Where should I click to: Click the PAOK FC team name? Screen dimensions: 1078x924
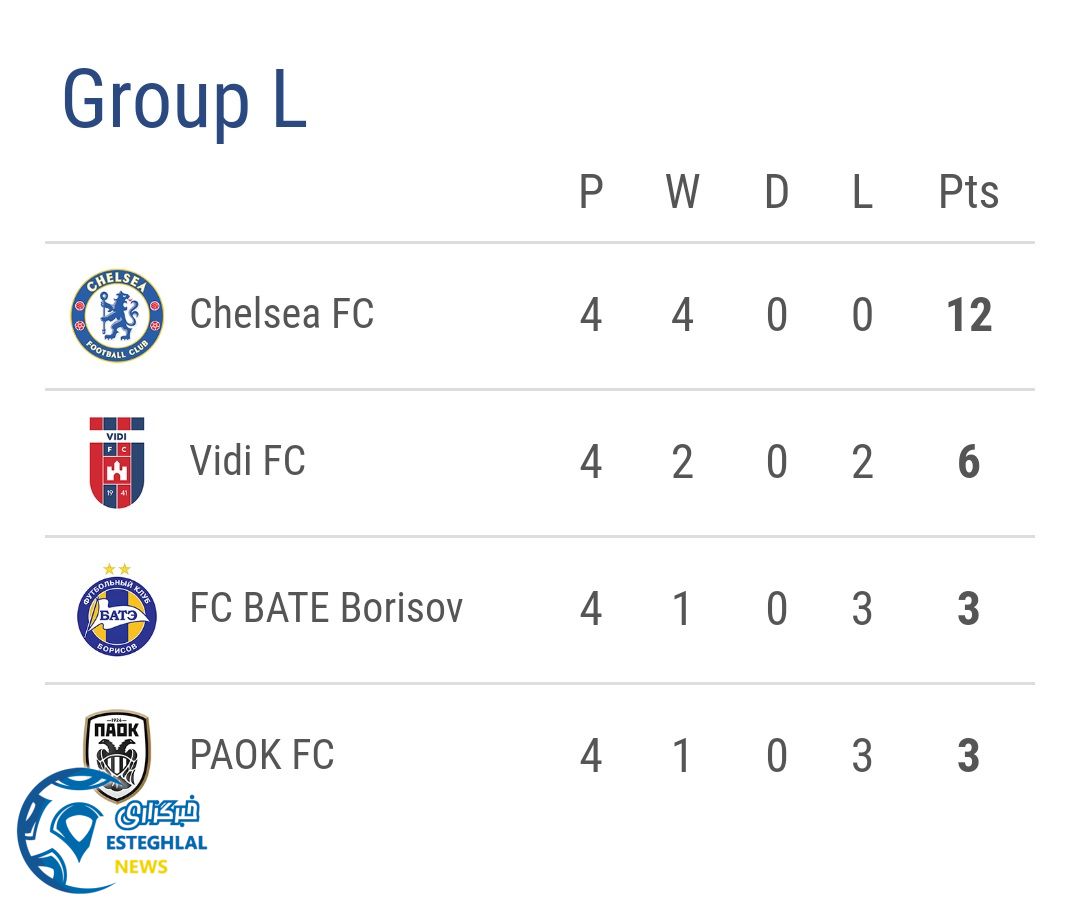point(262,755)
